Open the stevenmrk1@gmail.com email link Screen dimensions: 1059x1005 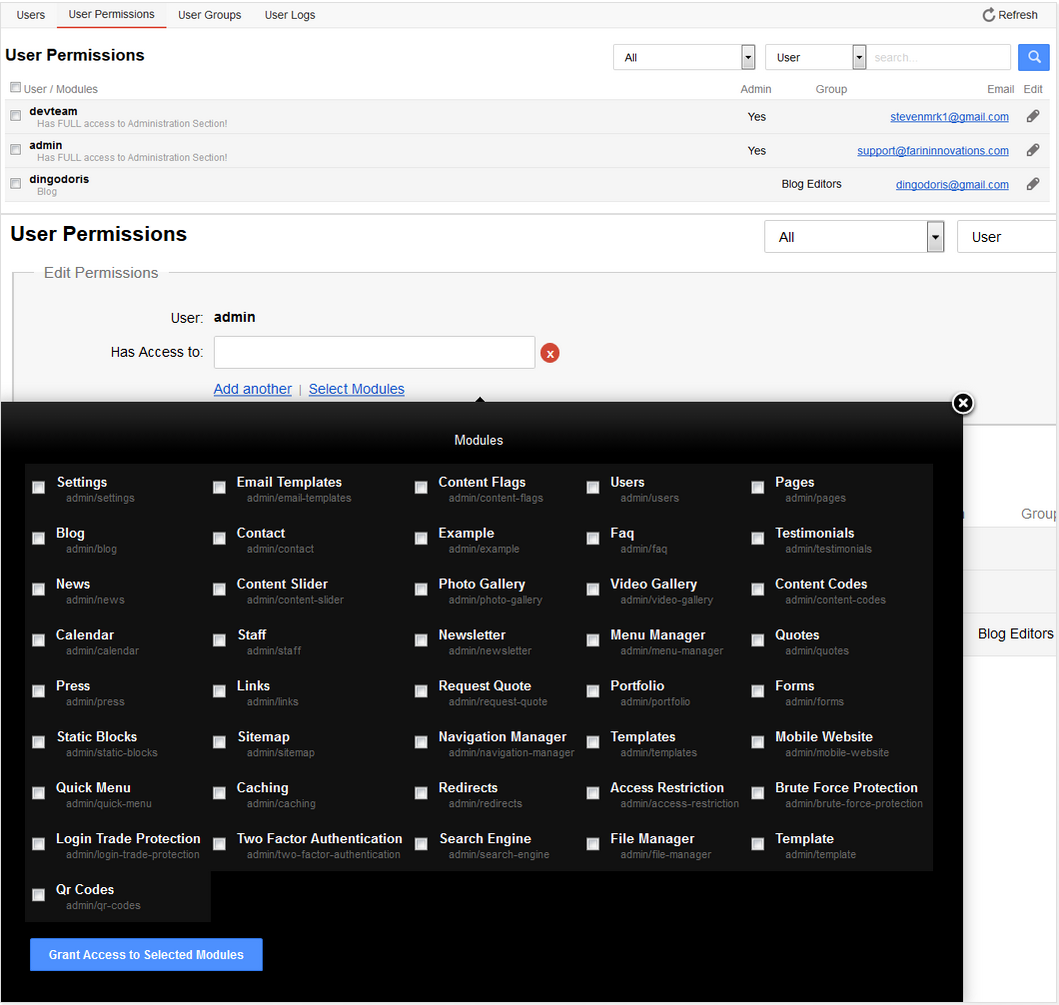point(949,117)
